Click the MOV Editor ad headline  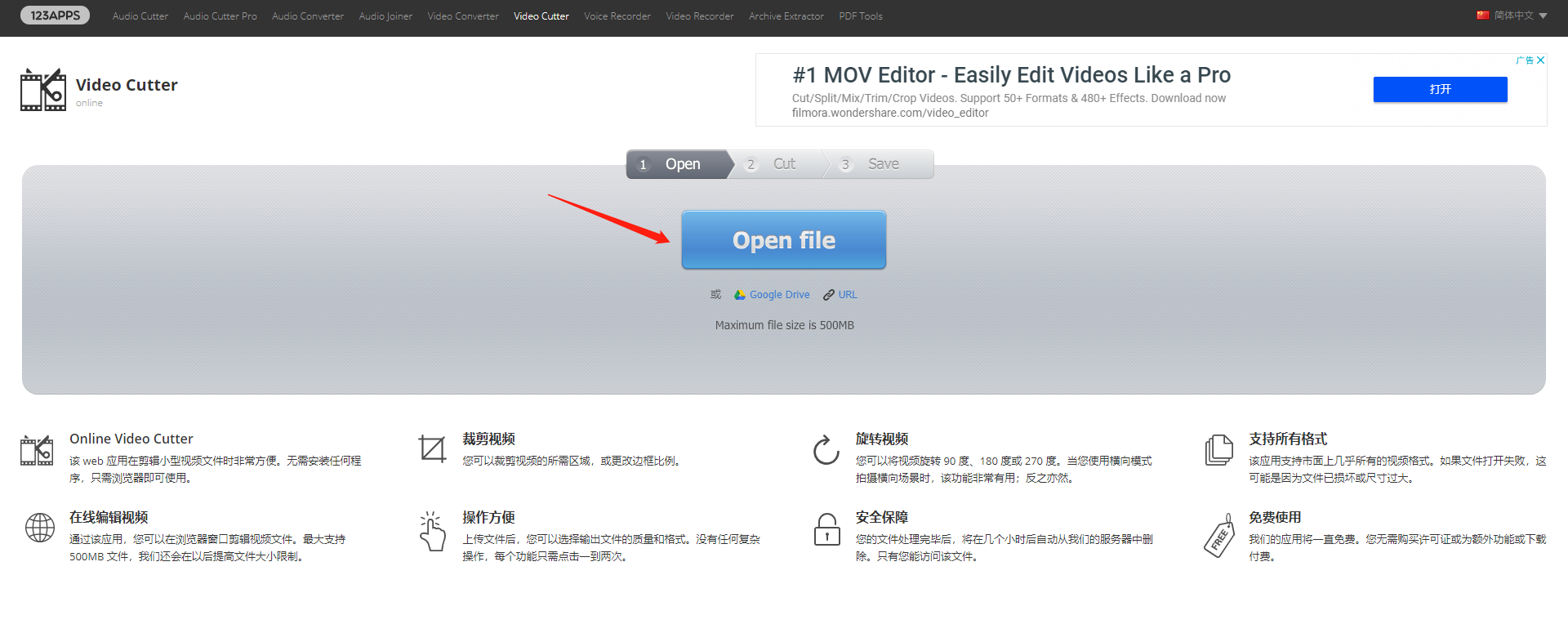click(1011, 75)
